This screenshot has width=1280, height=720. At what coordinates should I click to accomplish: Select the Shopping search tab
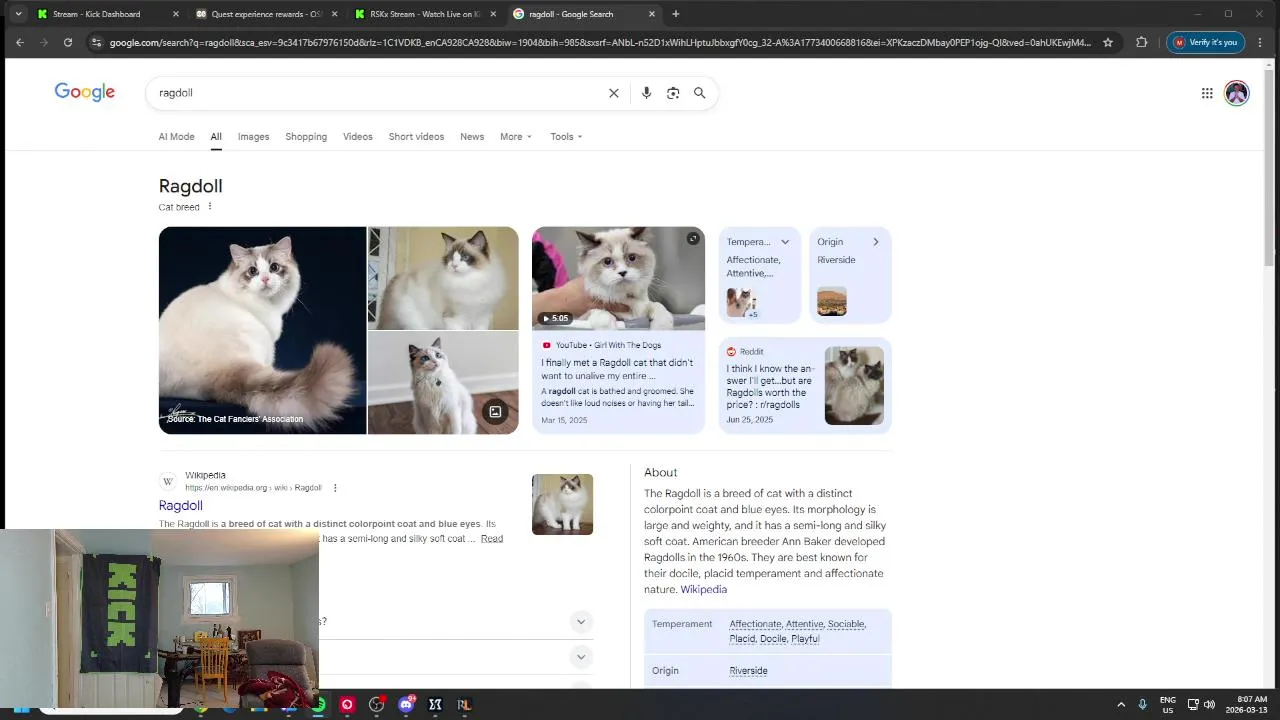306,137
